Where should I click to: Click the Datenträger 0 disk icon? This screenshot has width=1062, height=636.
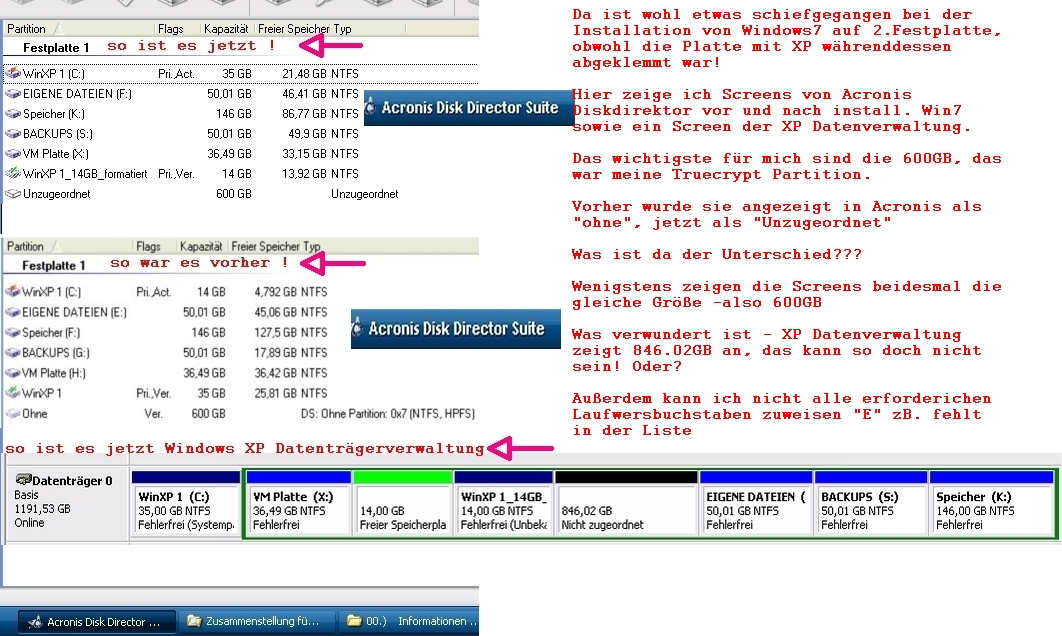23,480
